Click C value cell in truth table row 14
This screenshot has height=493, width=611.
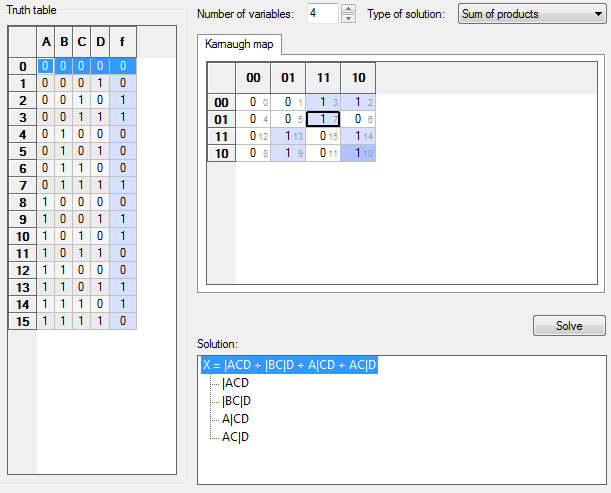(81, 304)
